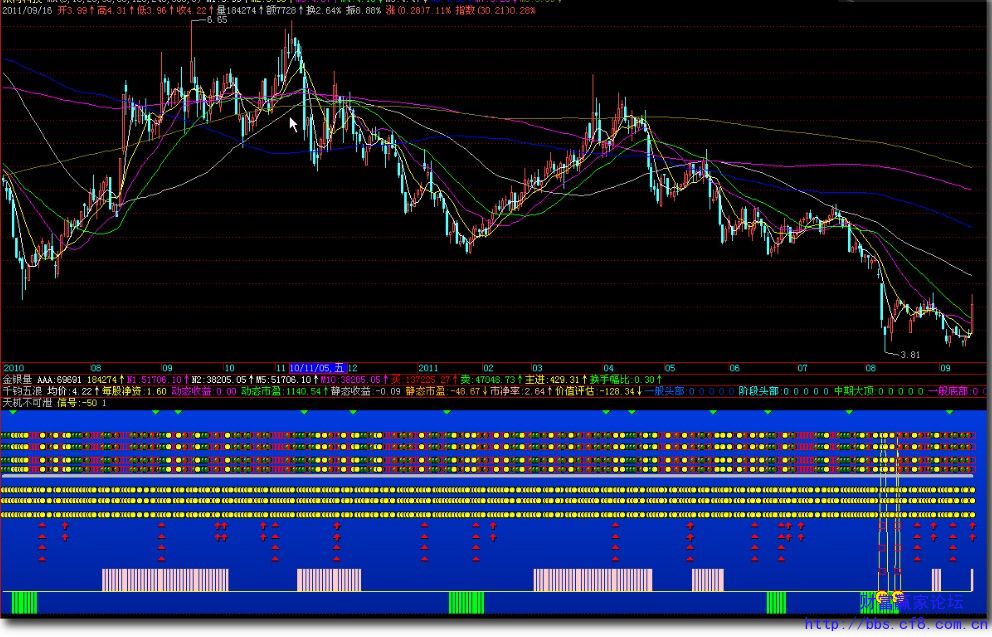Screen dimensions: 992x637
Task: Click the 6.65 high price label
Action: point(217,21)
